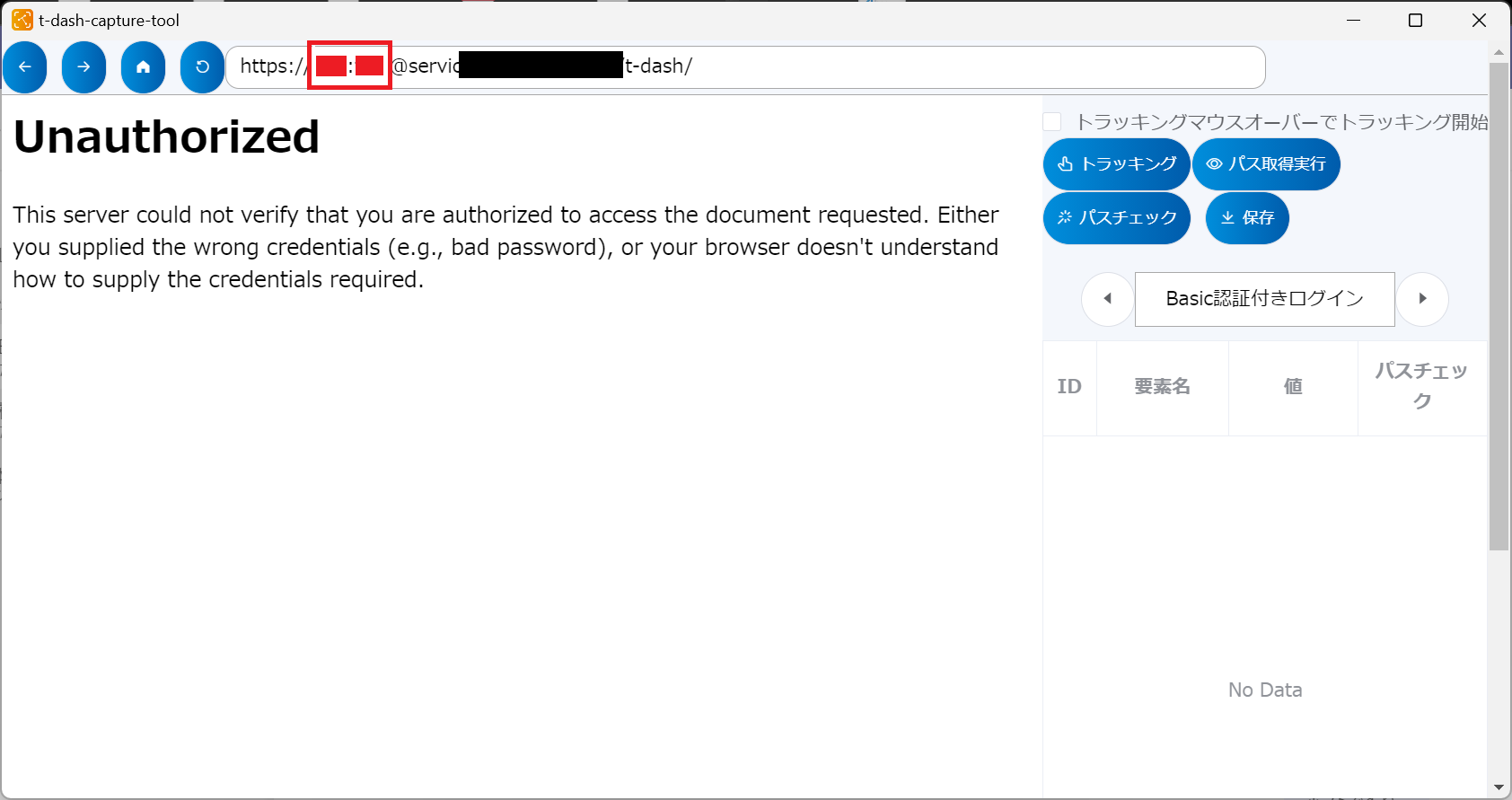Click the ID column header
The width and height of the screenshot is (1512, 800).
click(1069, 387)
